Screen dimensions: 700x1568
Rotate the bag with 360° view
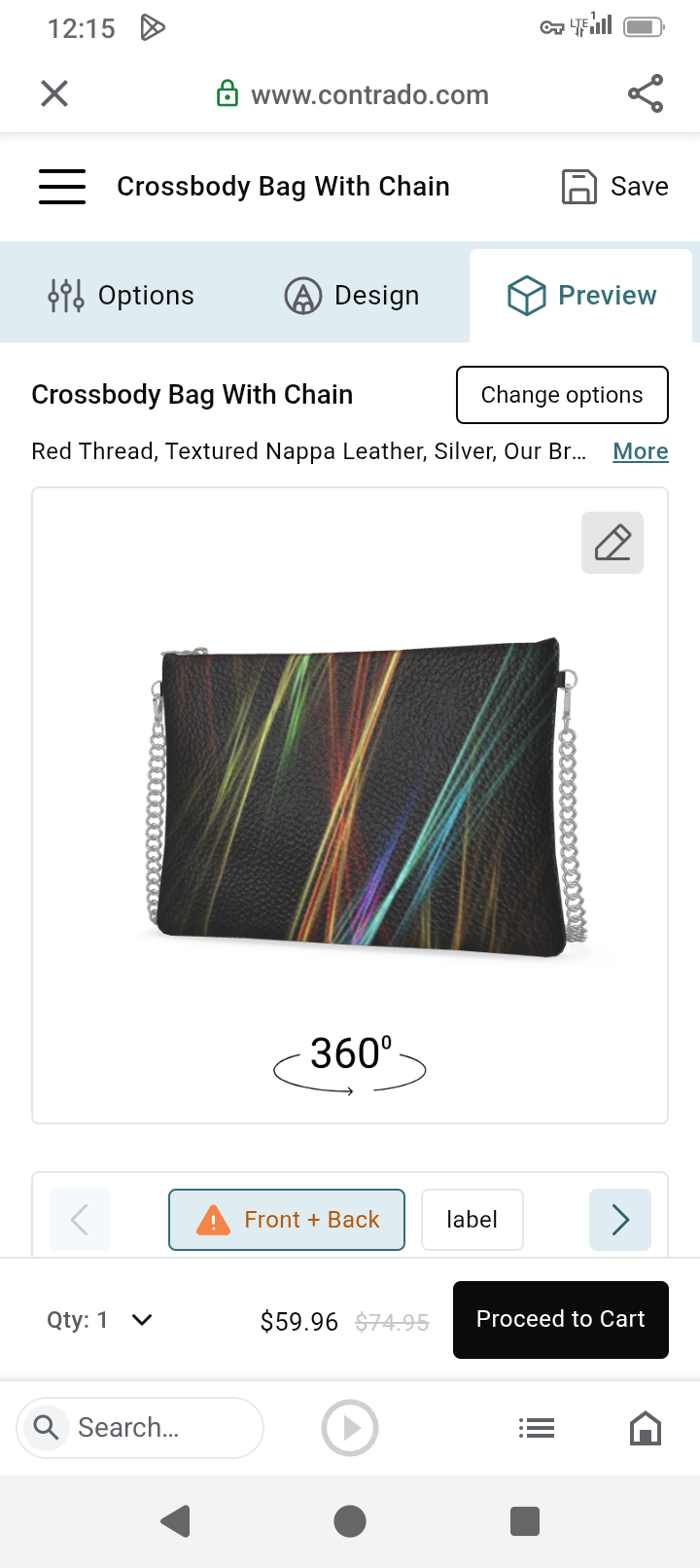[350, 1063]
